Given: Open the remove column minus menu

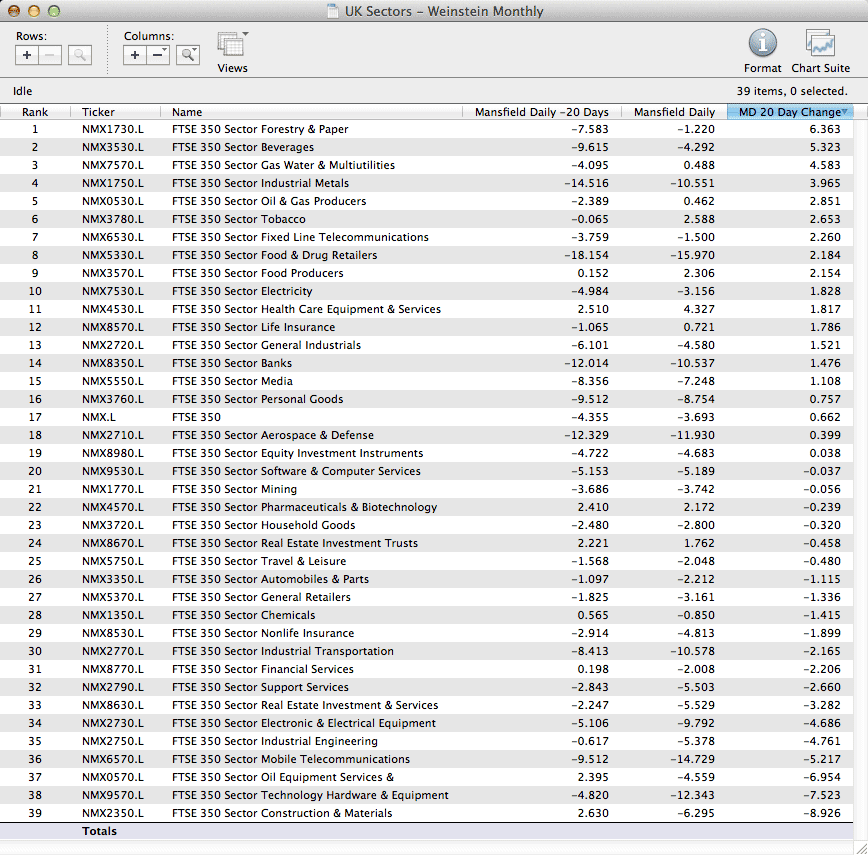Looking at the screenshot, I should [x=158, y=55].
